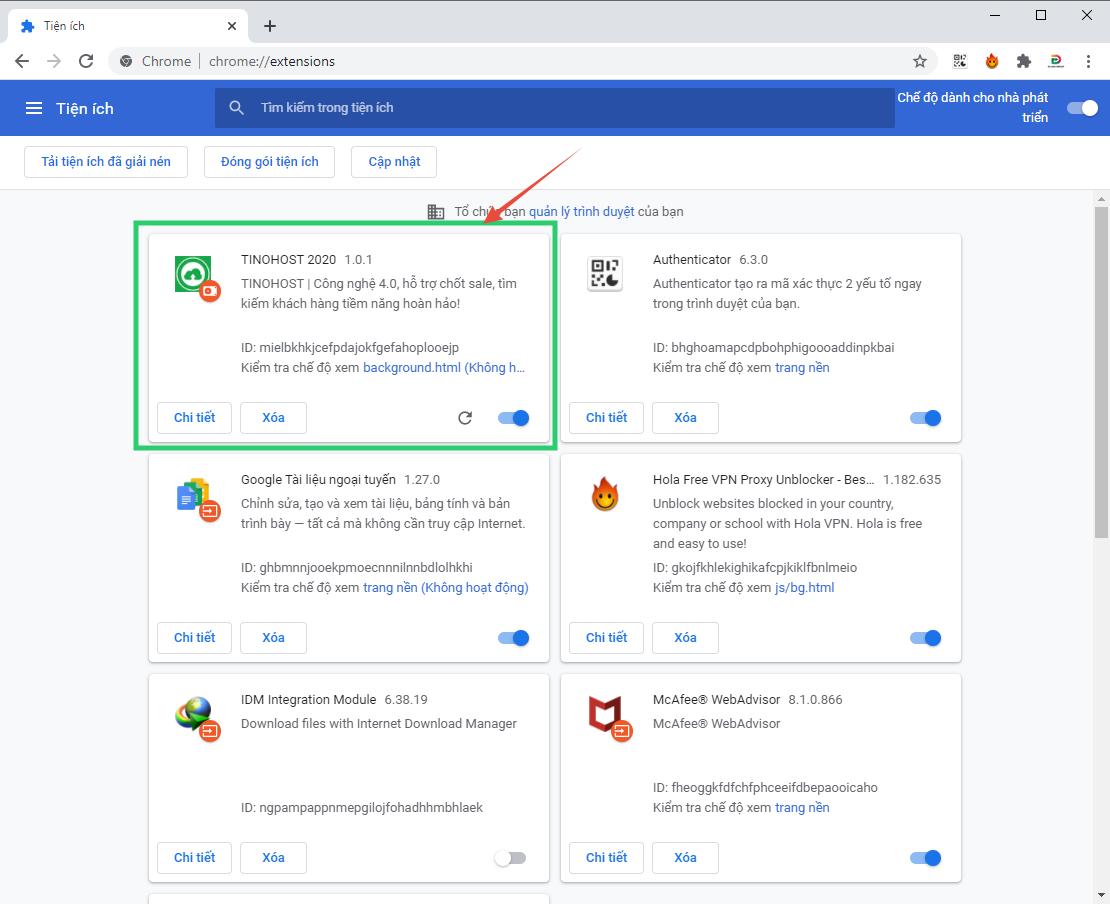
Task: Open the QR code extension icon in toolbar
Action: 960,62
